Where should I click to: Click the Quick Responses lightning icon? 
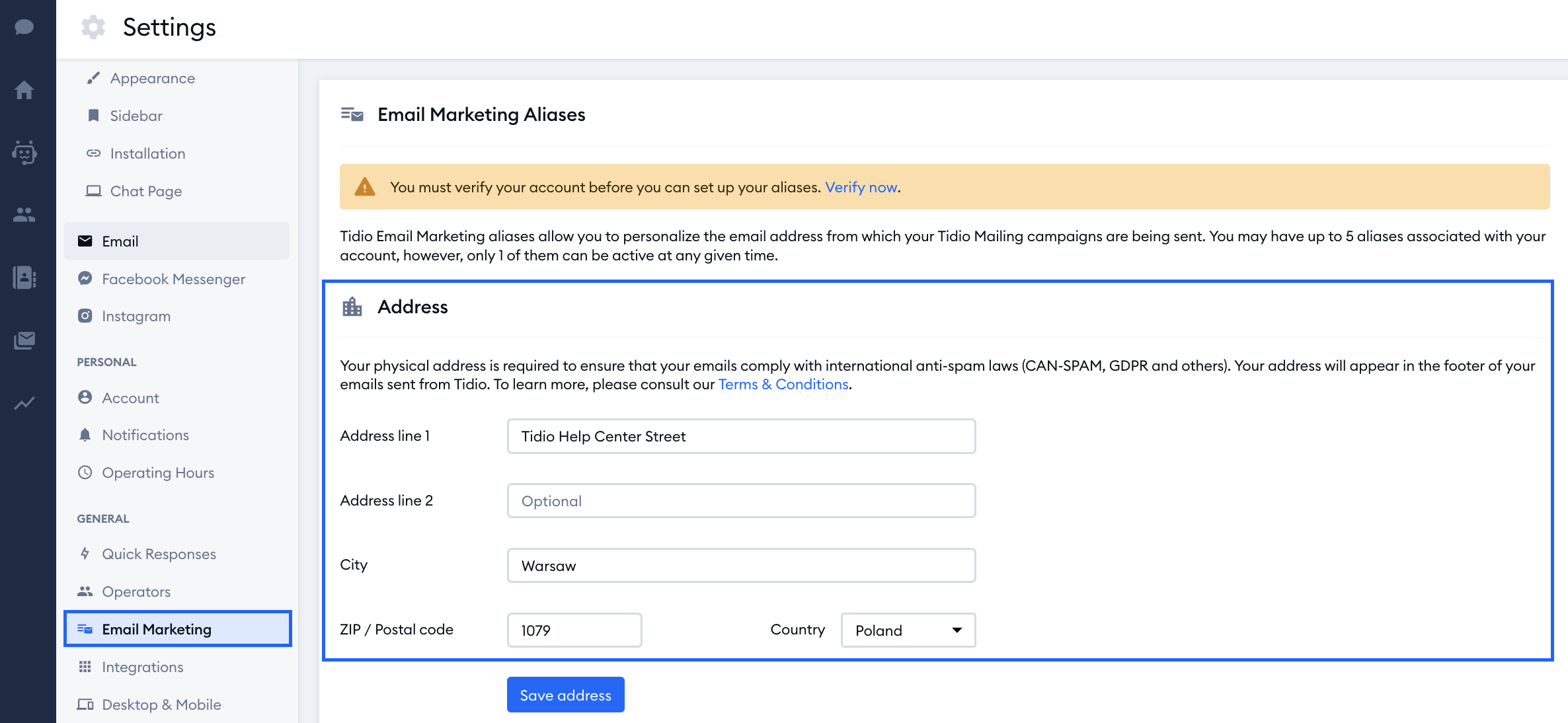click(x=85, y=554)
